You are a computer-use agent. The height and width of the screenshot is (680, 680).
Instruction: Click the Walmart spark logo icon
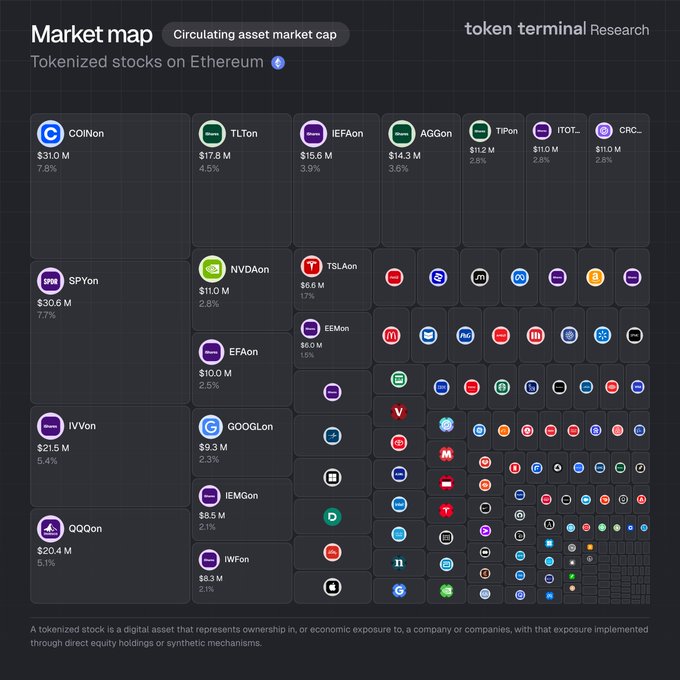tap(602, 335)
